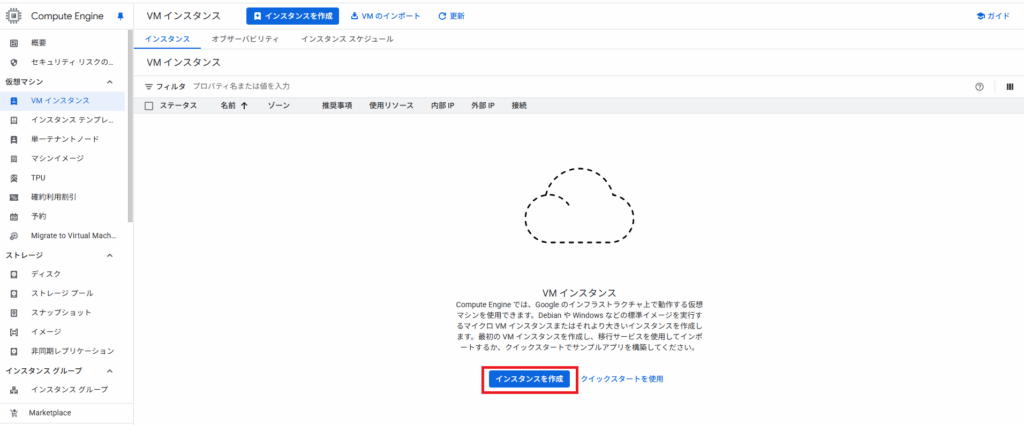The width and height of the screenshot is (1024, 425).
Task: Click the 外部 IP column header
Action: click(x=483, y=106)
